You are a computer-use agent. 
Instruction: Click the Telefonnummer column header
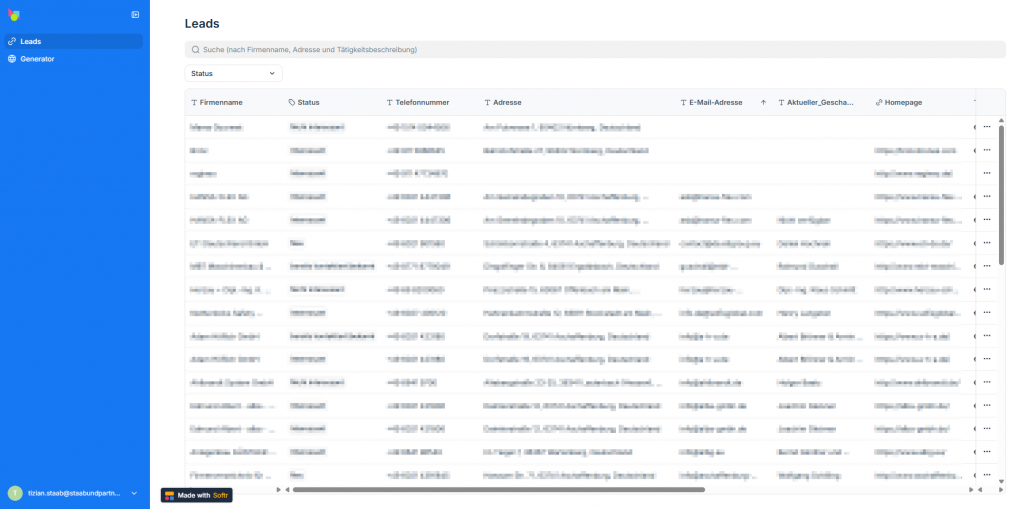coord(421,102)
